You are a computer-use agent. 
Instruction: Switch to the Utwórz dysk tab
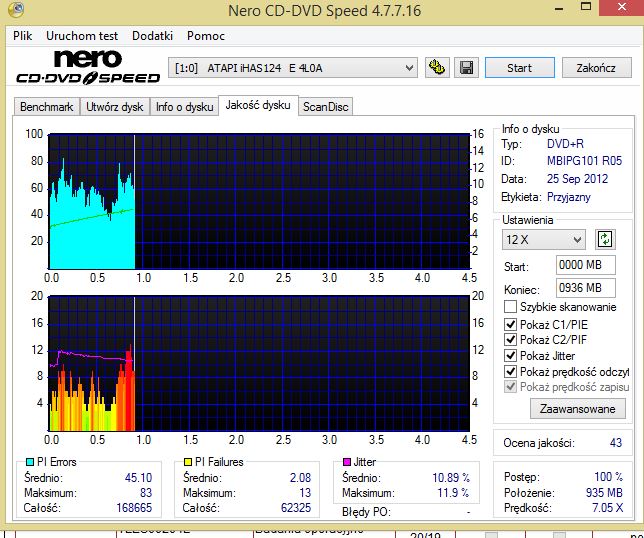(x=115, y=107)
